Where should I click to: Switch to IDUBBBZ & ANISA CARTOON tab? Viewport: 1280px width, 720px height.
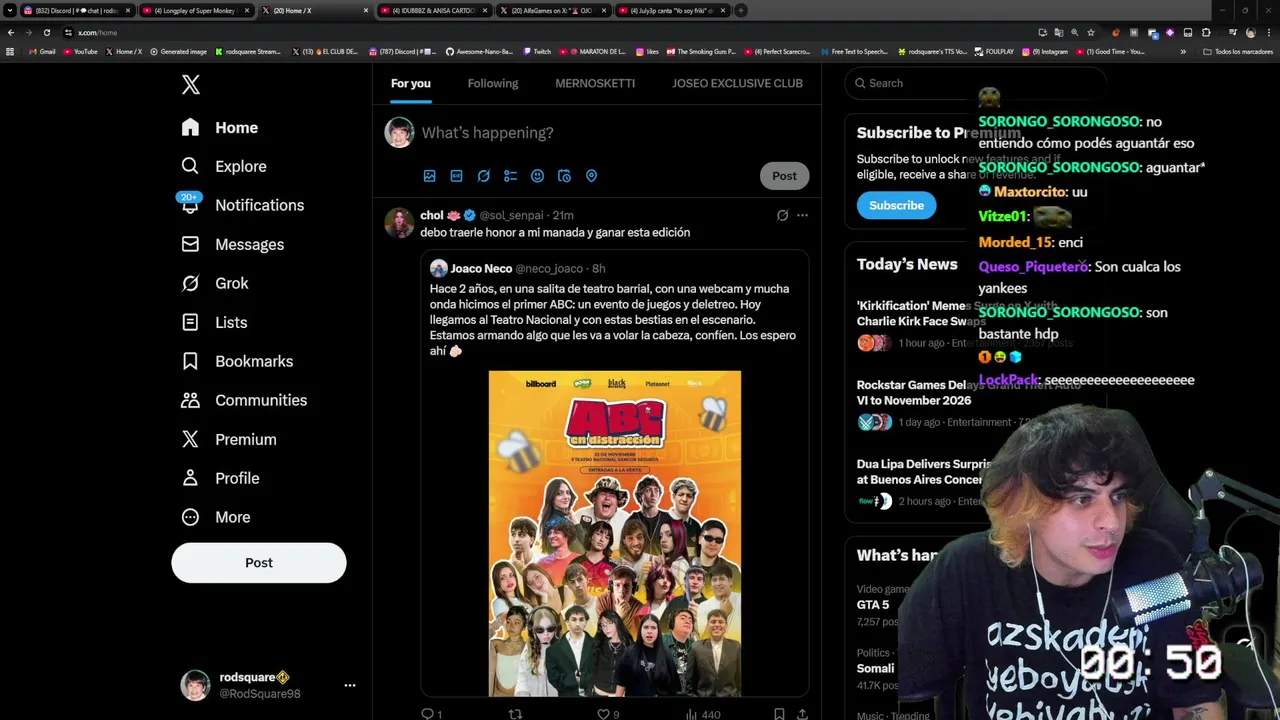point(433,10)
